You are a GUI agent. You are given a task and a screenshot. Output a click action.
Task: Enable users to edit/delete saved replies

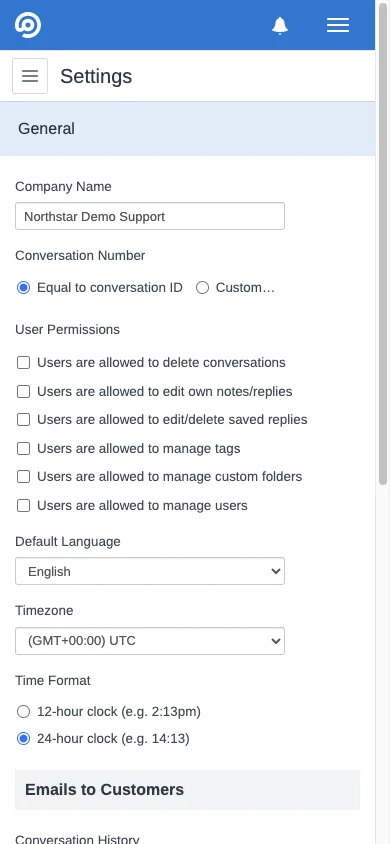[23, 420]
